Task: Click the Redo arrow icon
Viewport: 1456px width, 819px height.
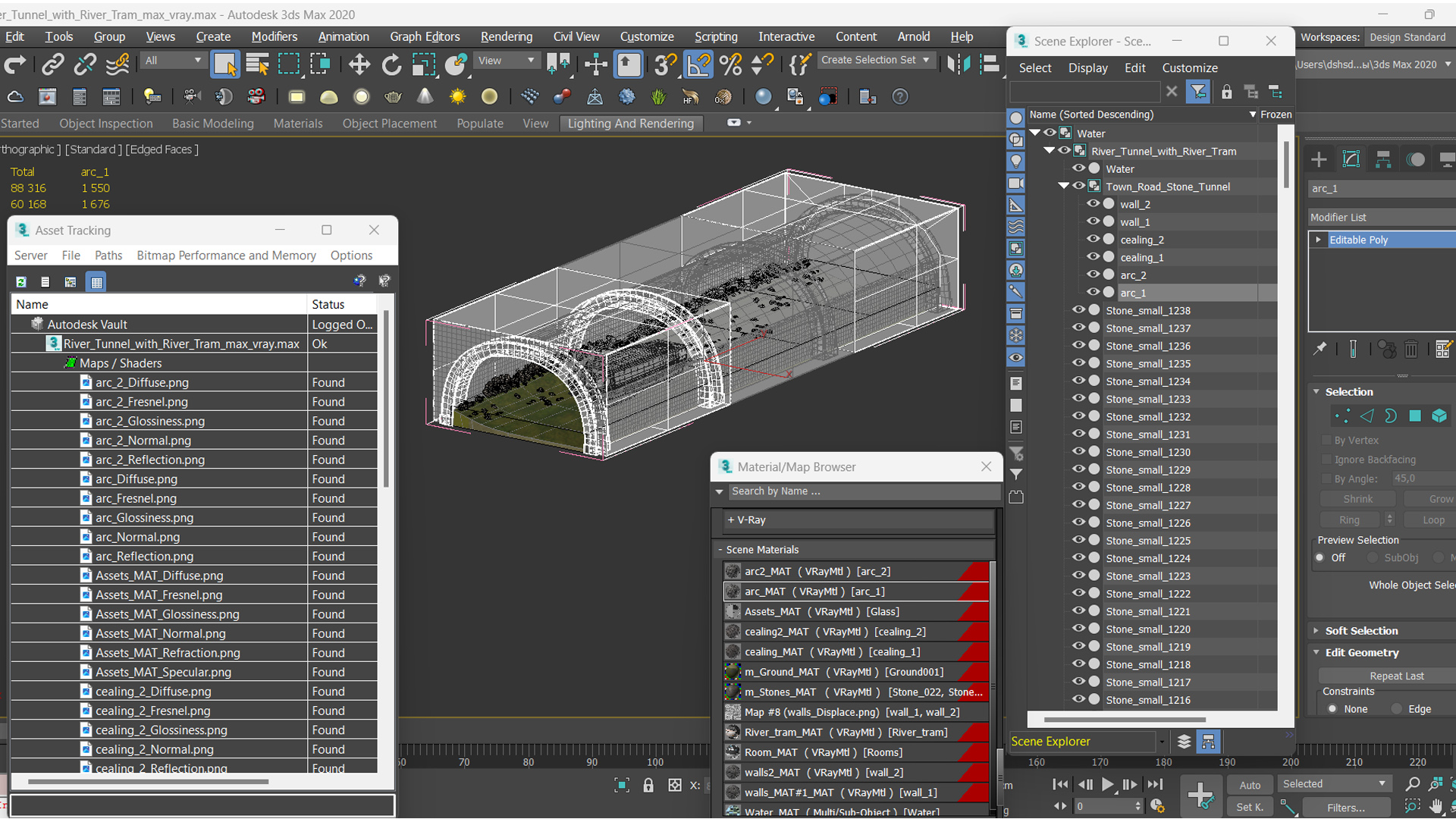Action: (15, 65)
